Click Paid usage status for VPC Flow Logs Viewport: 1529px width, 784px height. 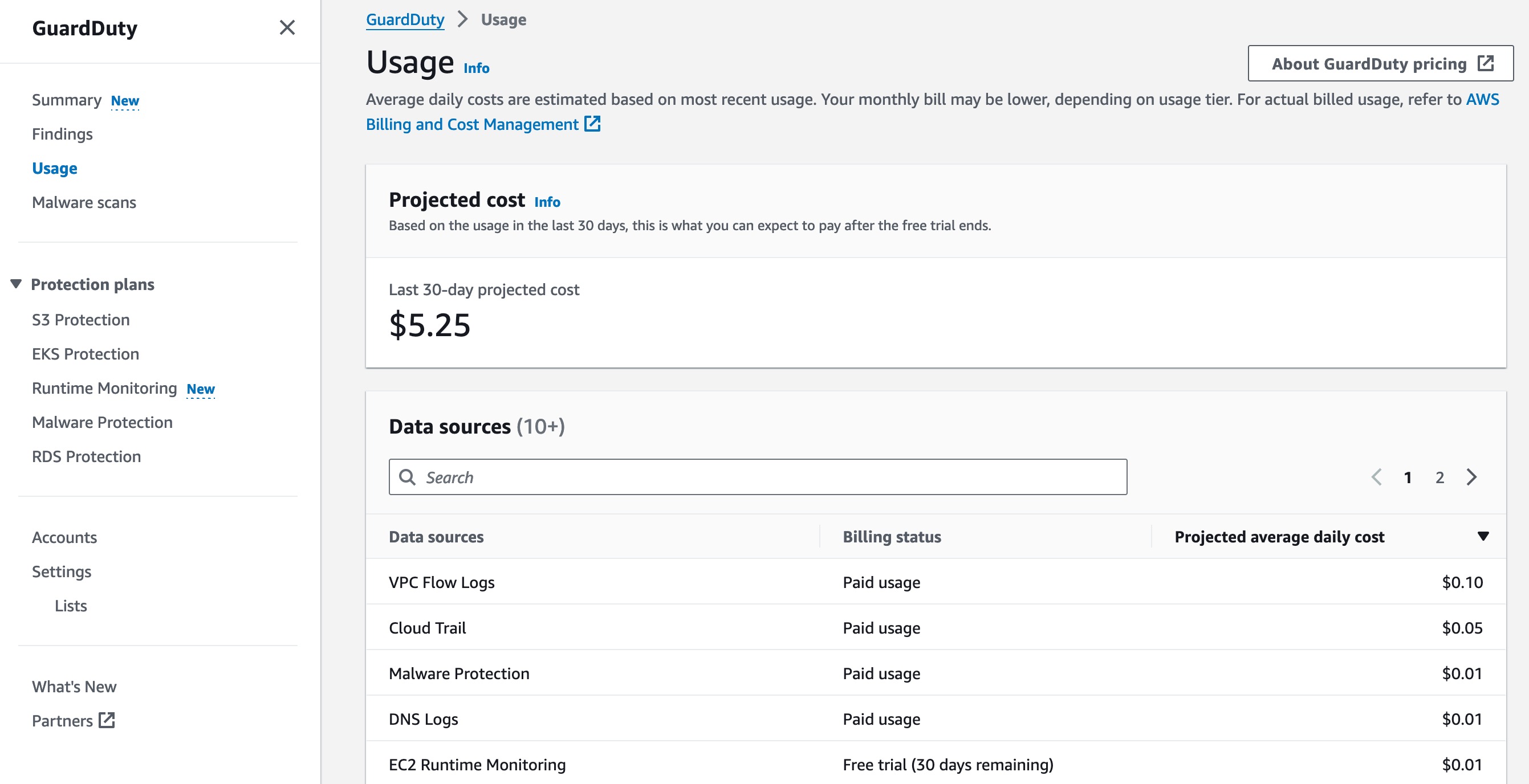pyautogui.click(x=881, y=582)
